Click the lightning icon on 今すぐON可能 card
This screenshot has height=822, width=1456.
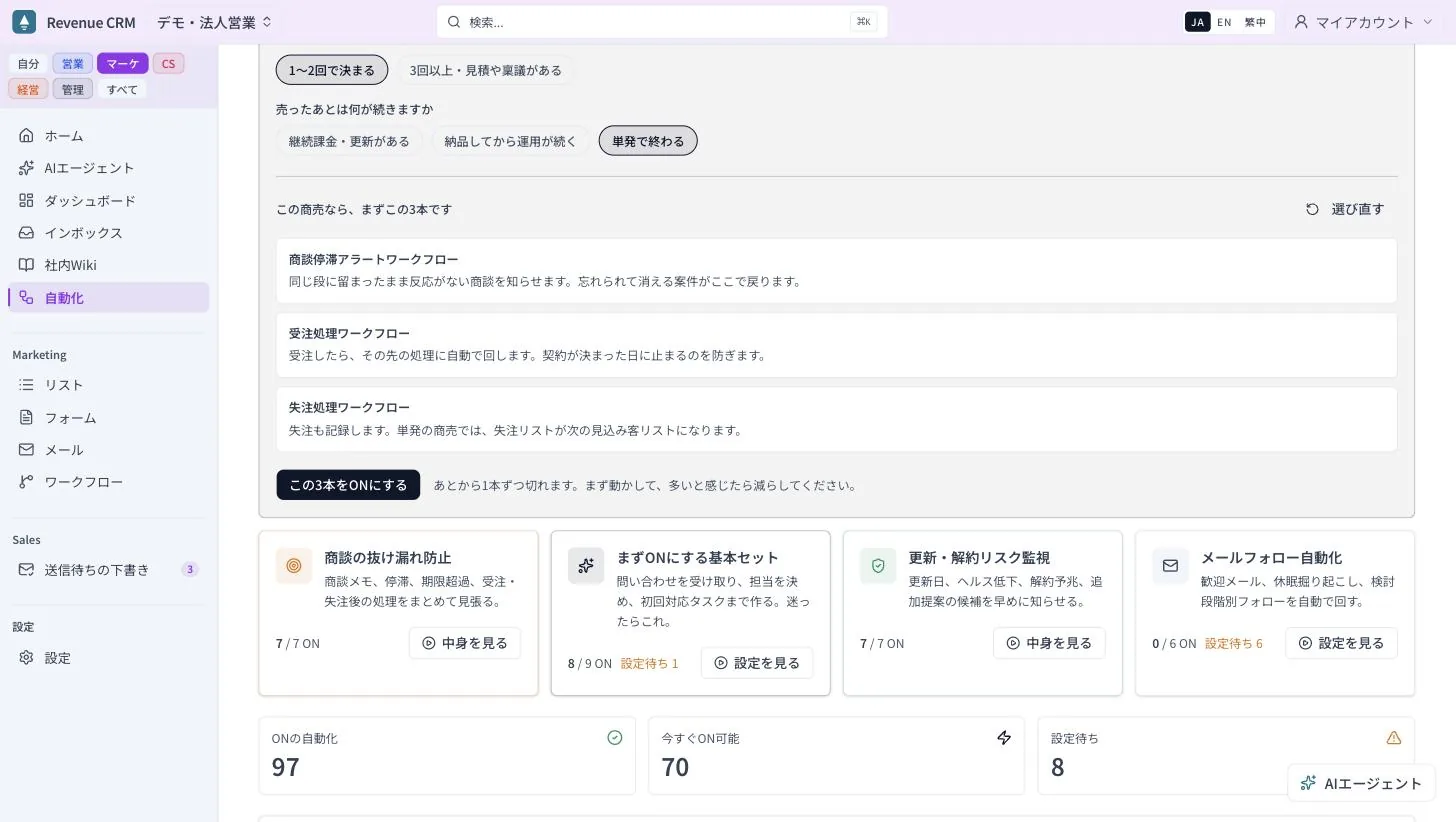coord(1004,737)
